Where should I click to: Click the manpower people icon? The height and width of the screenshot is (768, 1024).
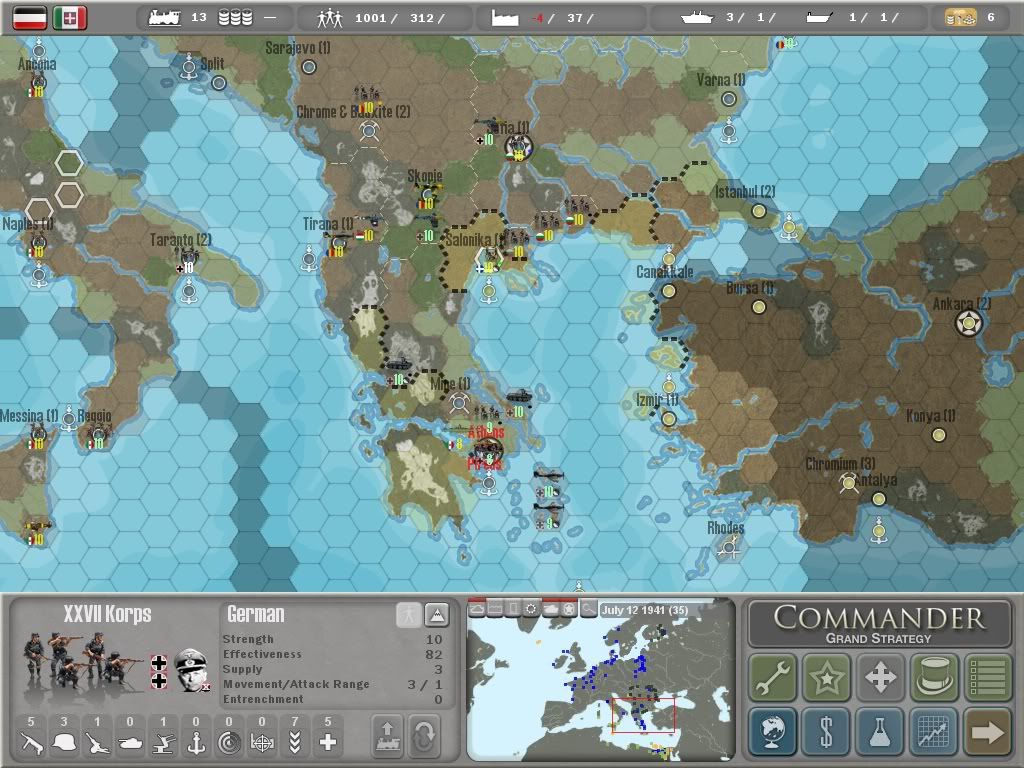pos(329,18)
